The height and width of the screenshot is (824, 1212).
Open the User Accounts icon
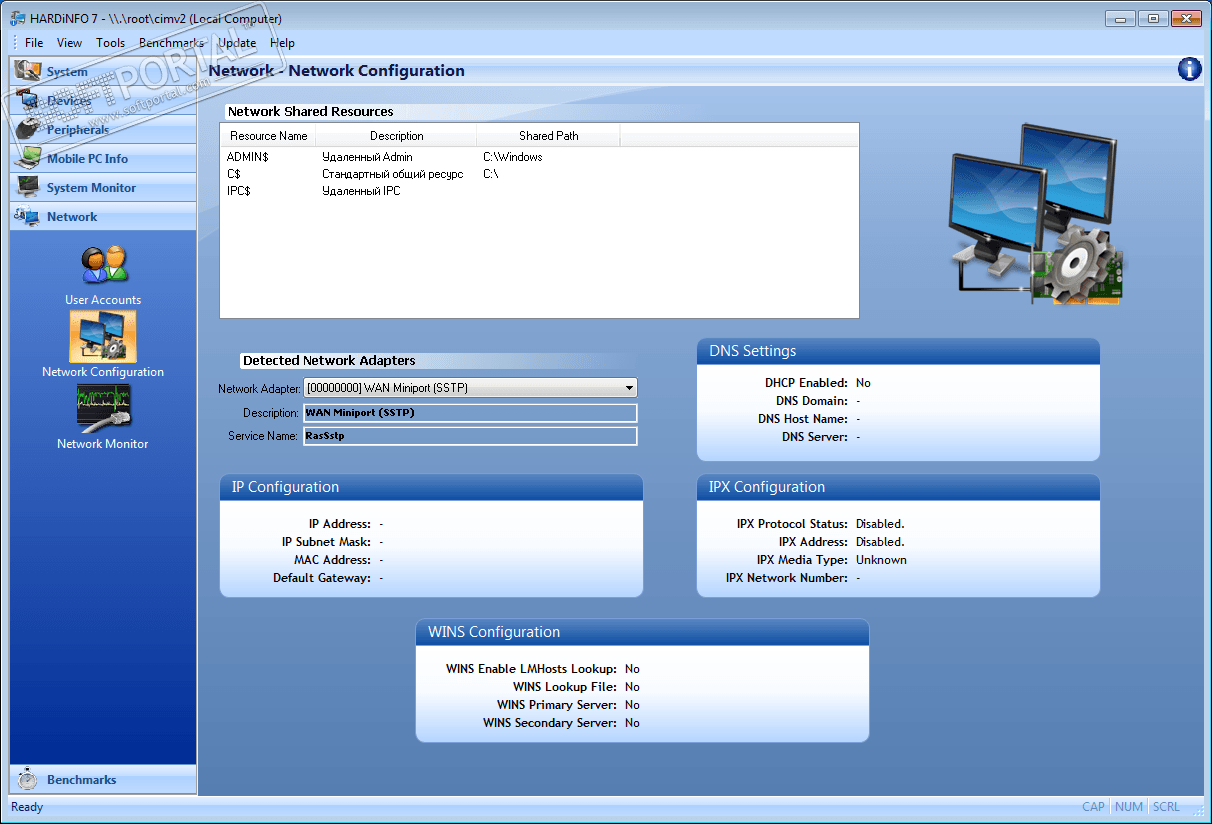pyautogui.click(x=104, y=265)
